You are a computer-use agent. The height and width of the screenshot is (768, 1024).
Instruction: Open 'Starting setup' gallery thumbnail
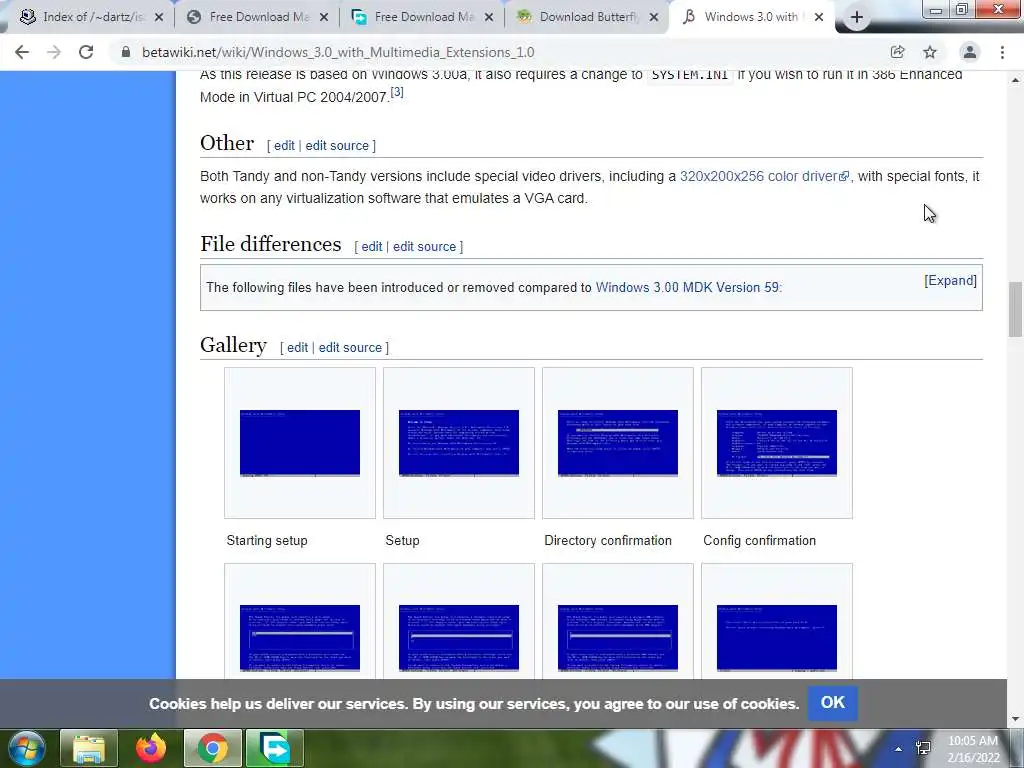tap(300, 443)
